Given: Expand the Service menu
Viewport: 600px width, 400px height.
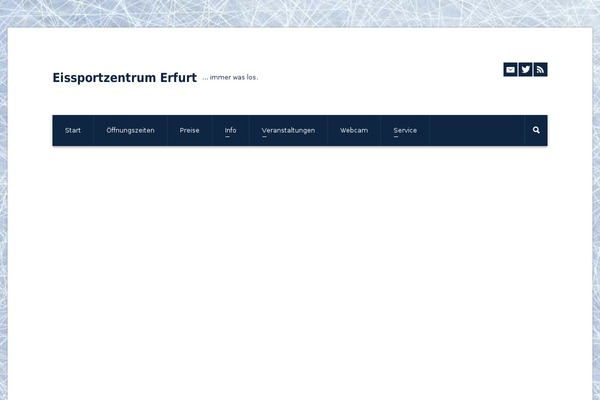Looking at the screenshot, I should 405,131.
